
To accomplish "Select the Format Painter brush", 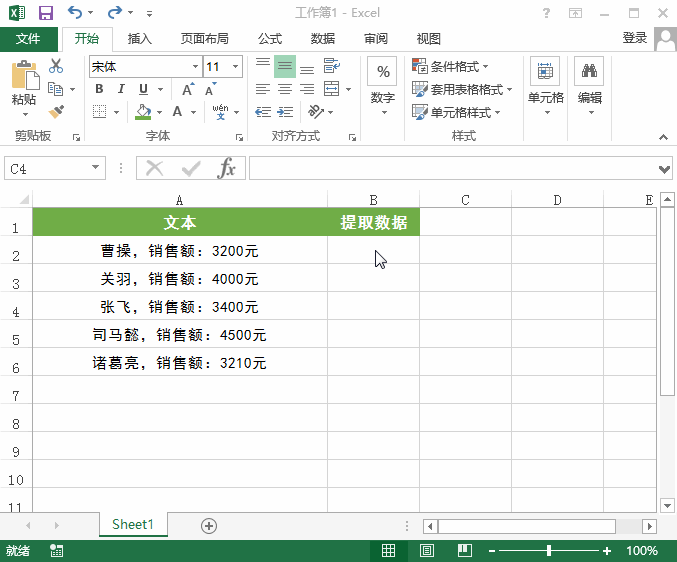I will 56,112.
